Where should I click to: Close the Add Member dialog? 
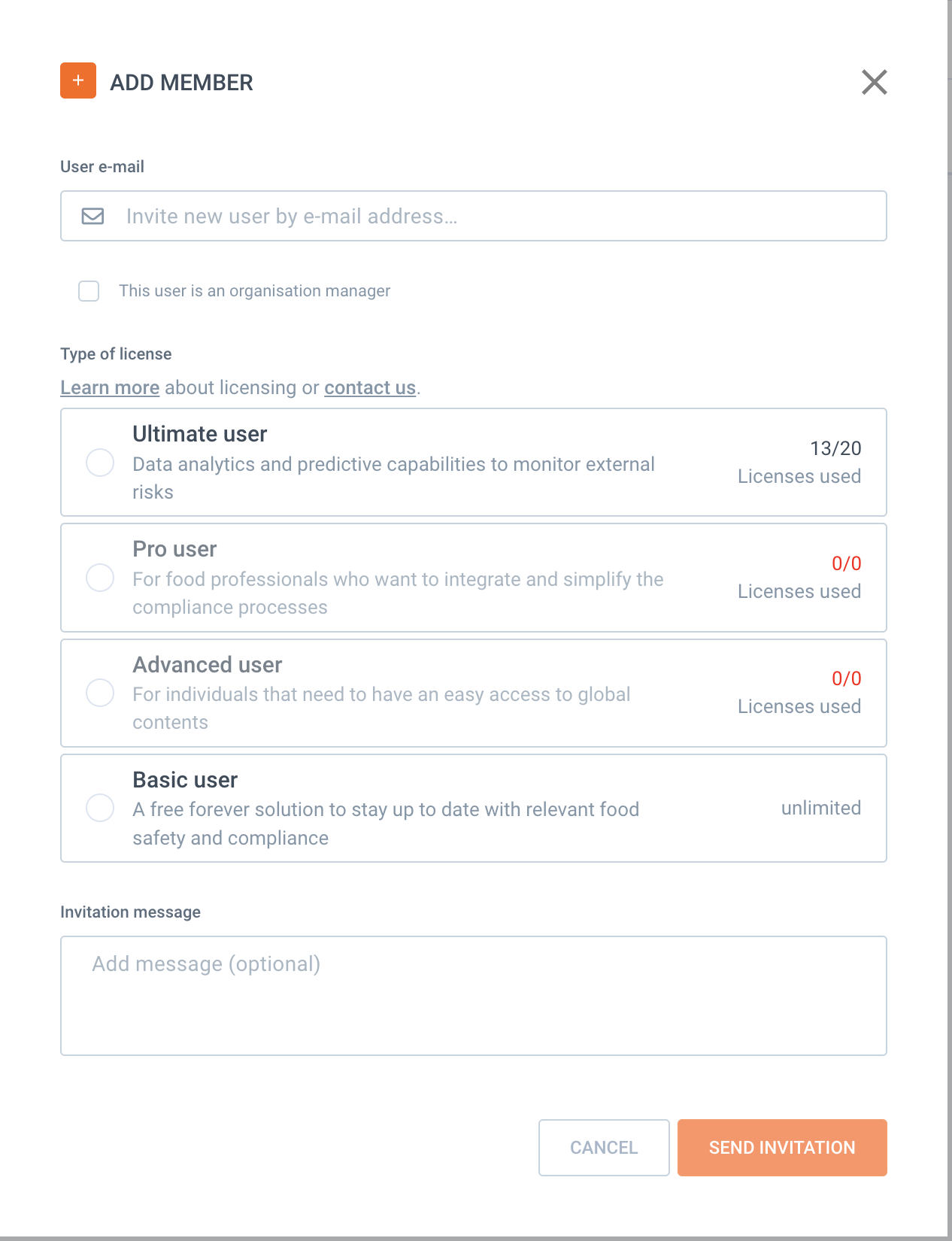pyautogui.click(x=874, y=82)
